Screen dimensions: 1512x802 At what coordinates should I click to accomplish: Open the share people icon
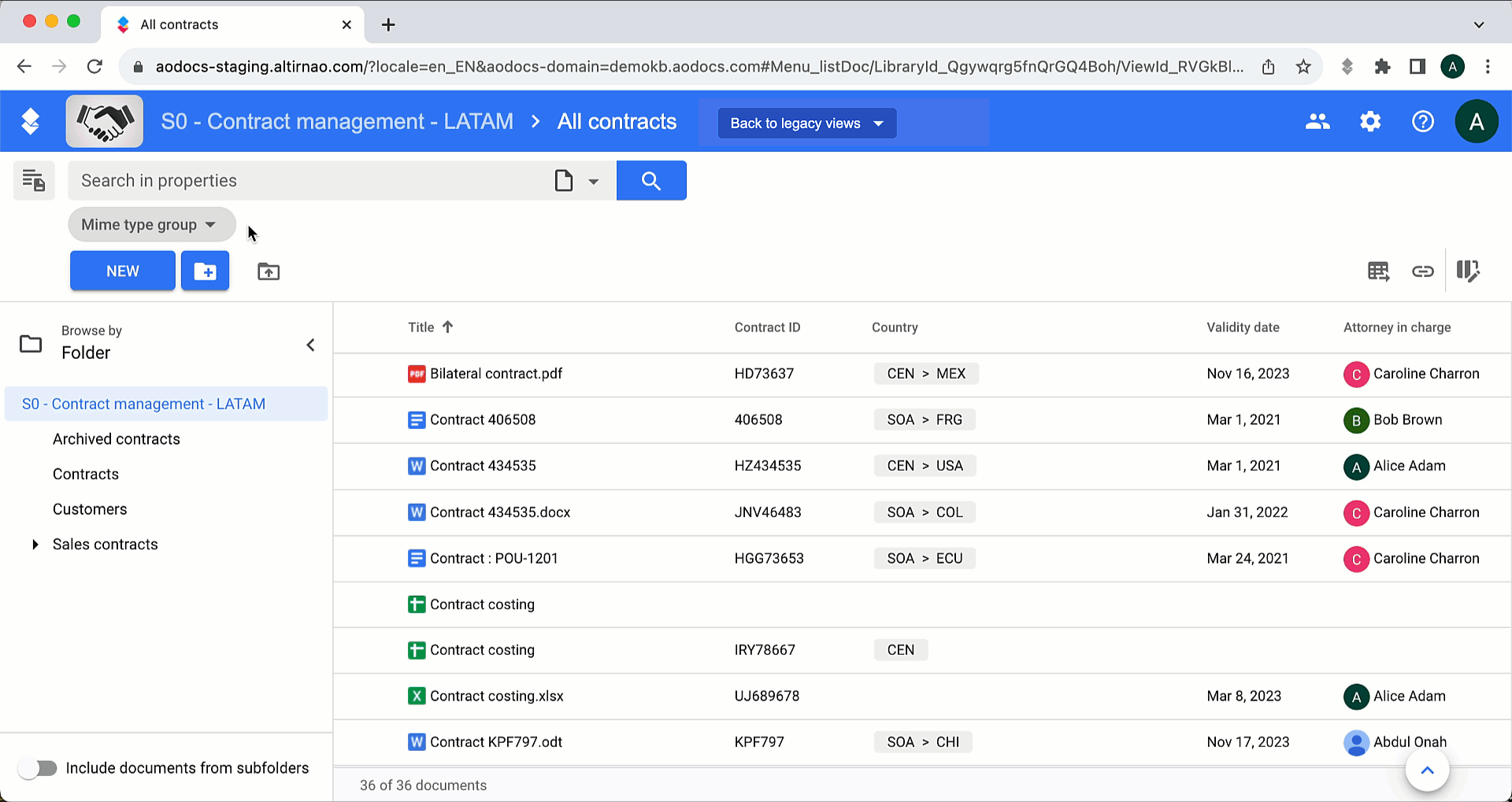pos(1317,121)
